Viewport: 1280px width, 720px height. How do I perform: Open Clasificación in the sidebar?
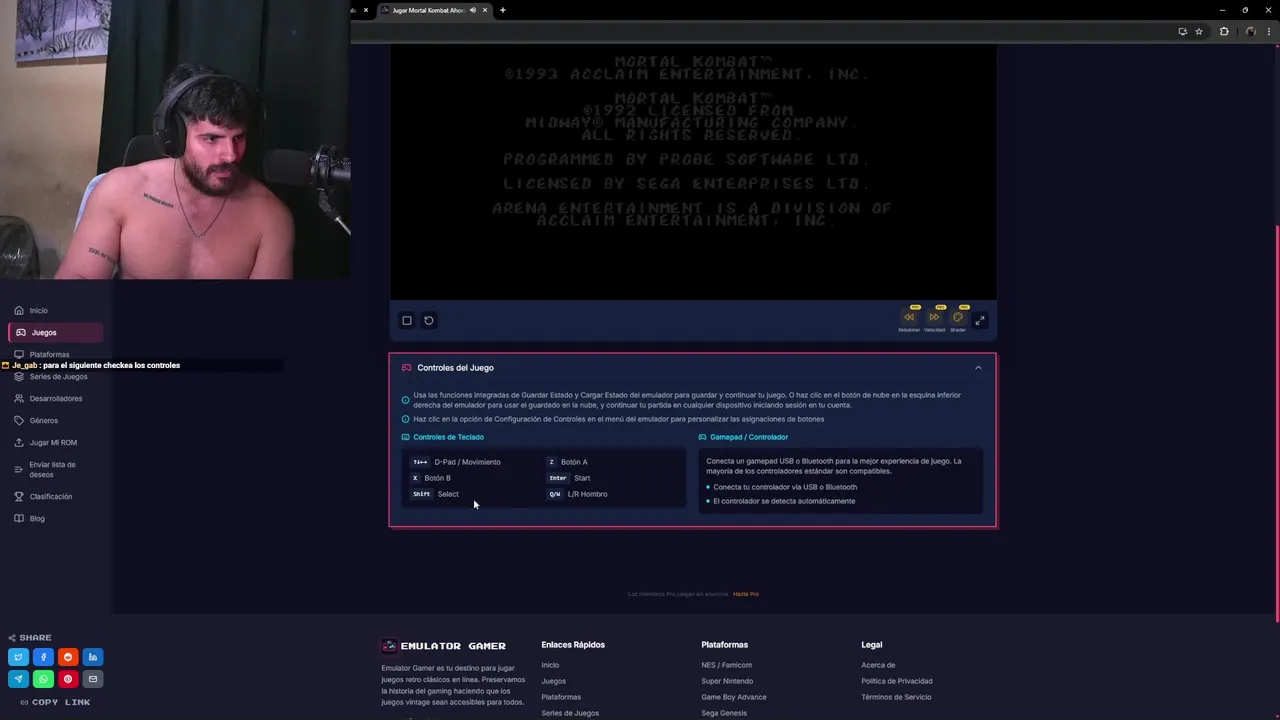tap(56, 496)
